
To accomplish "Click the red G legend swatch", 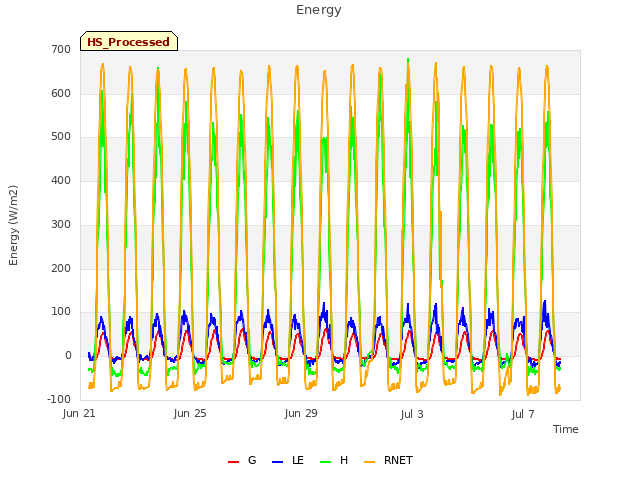I will point(233,462).
